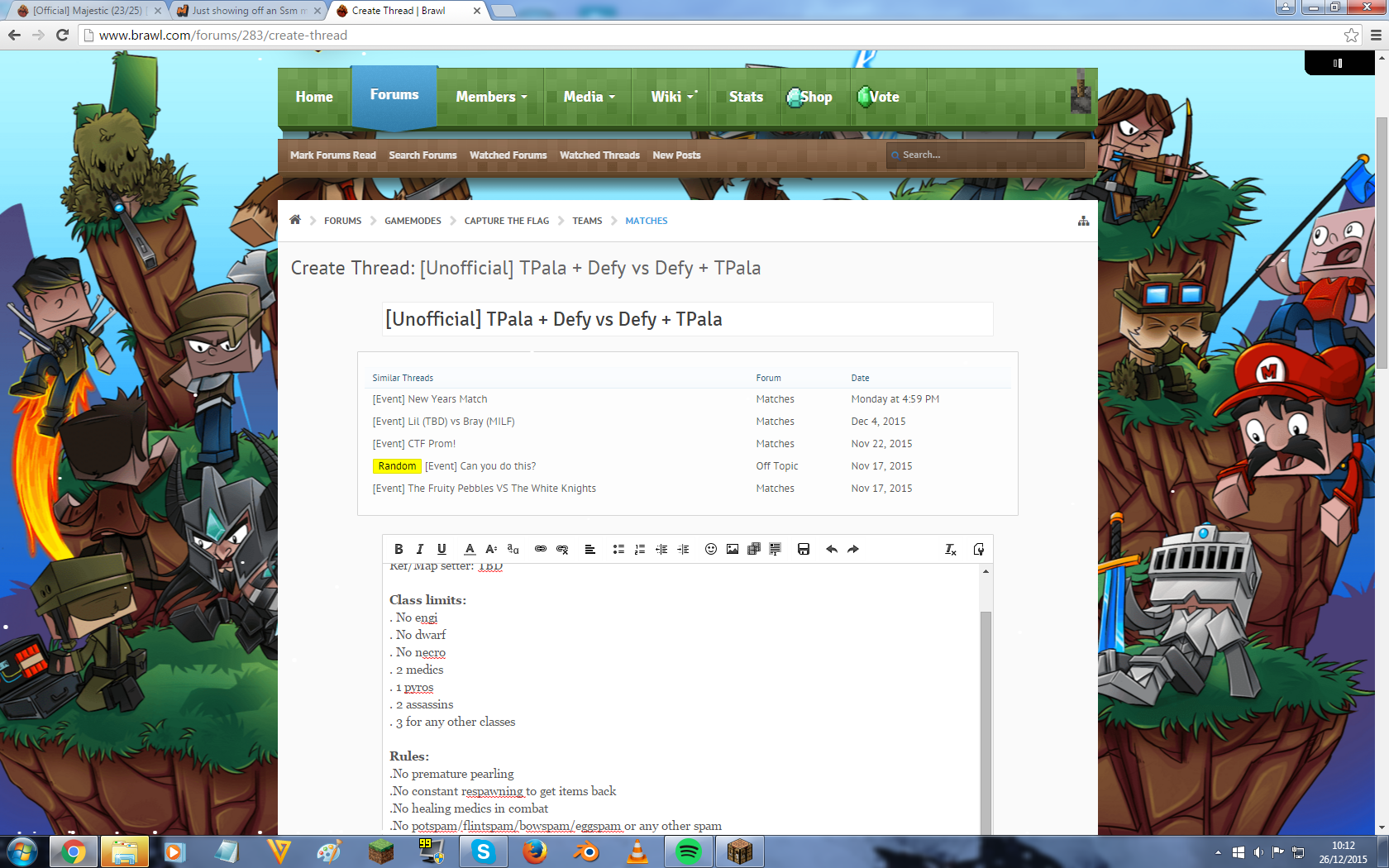Open Skype from the taskbar
The height and width of the screenshot is (868, 1389).
tap(484, 851)
